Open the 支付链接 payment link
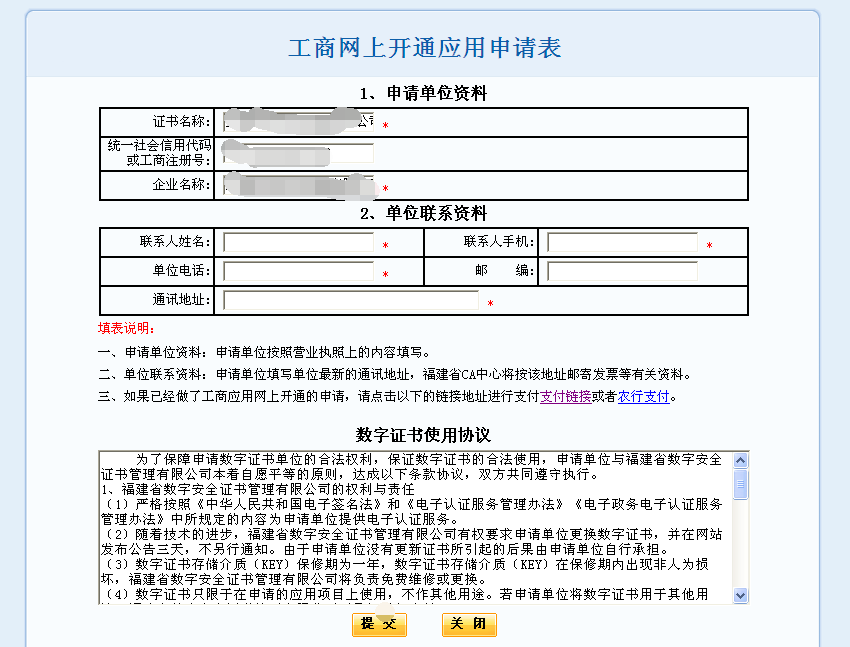Image resolution: width=850 pixels, height=647 pixels. click(565, 397)
